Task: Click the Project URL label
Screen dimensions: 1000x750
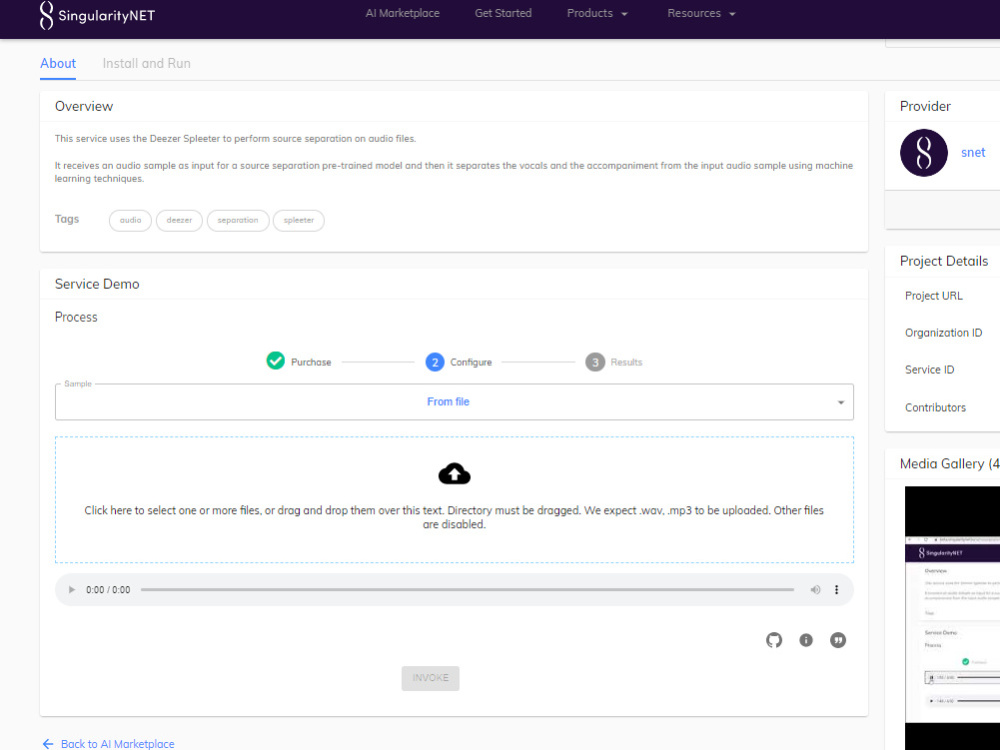Action: click(934, 296)
